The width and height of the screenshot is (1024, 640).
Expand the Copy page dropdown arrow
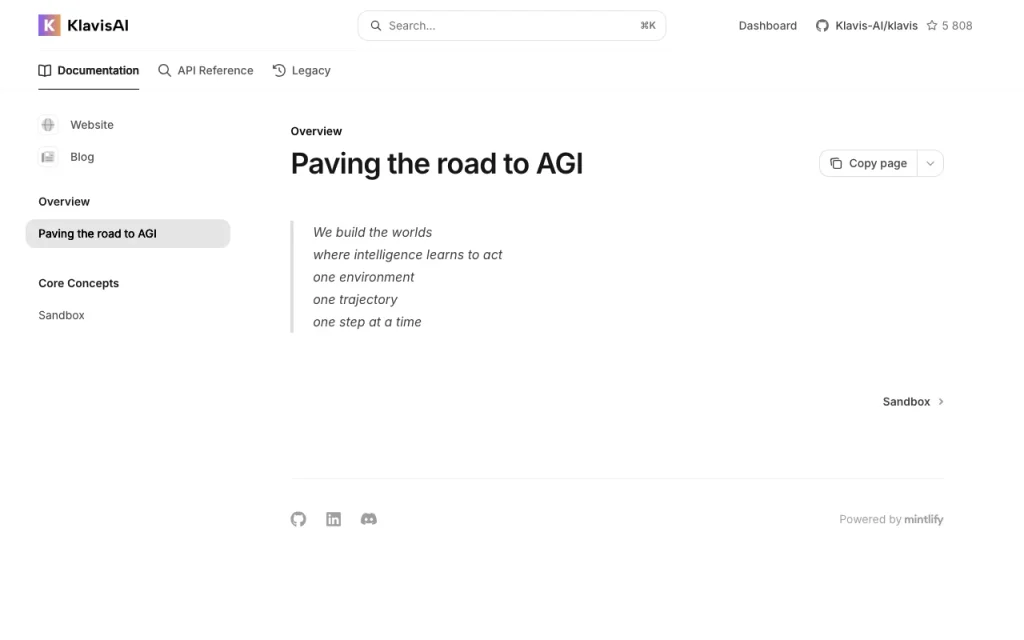(x=930, y=163)
